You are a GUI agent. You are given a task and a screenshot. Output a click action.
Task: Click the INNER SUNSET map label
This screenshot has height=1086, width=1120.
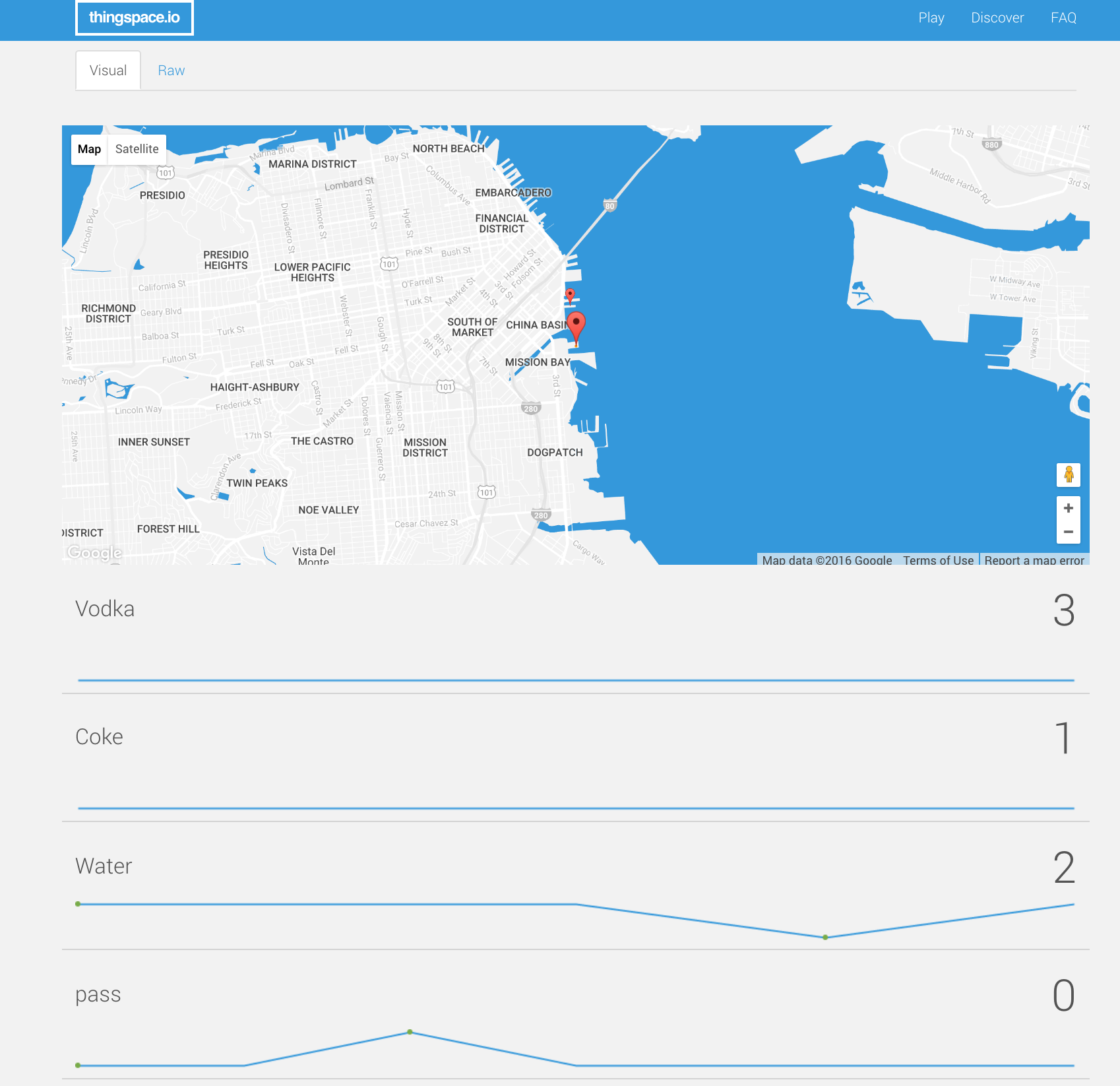pyautogui.click(x=154, y=442)
